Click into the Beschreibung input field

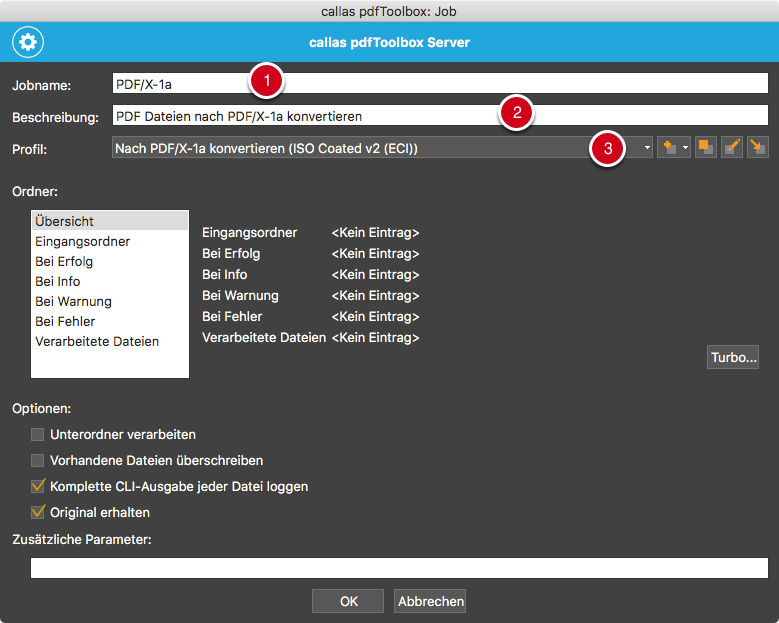[440, 115]
